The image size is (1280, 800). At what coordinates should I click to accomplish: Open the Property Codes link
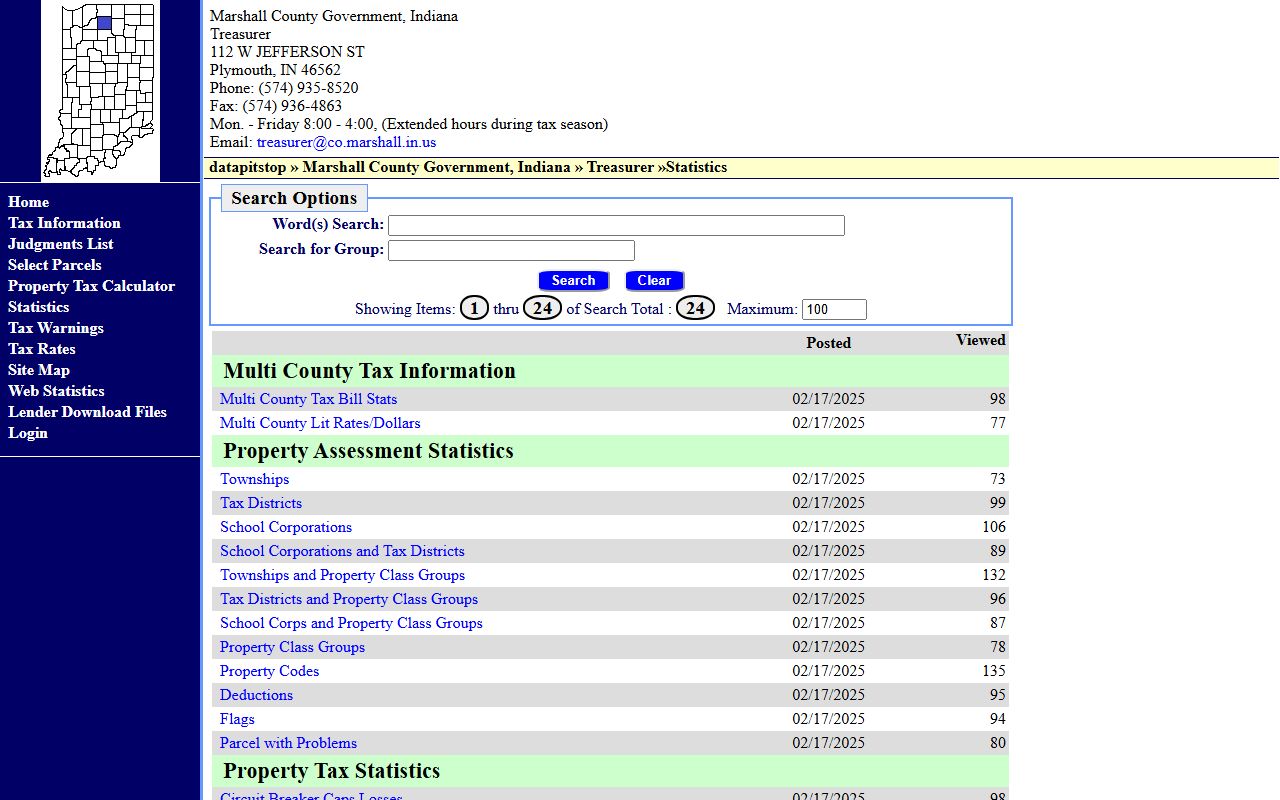coord(269,671)
